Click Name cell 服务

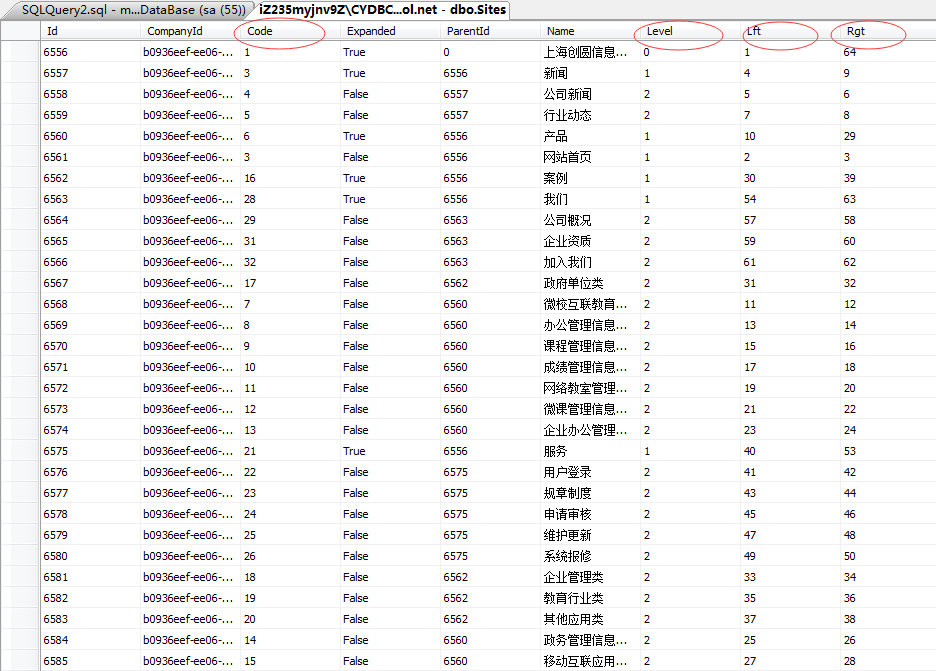[x=590, y=451]
